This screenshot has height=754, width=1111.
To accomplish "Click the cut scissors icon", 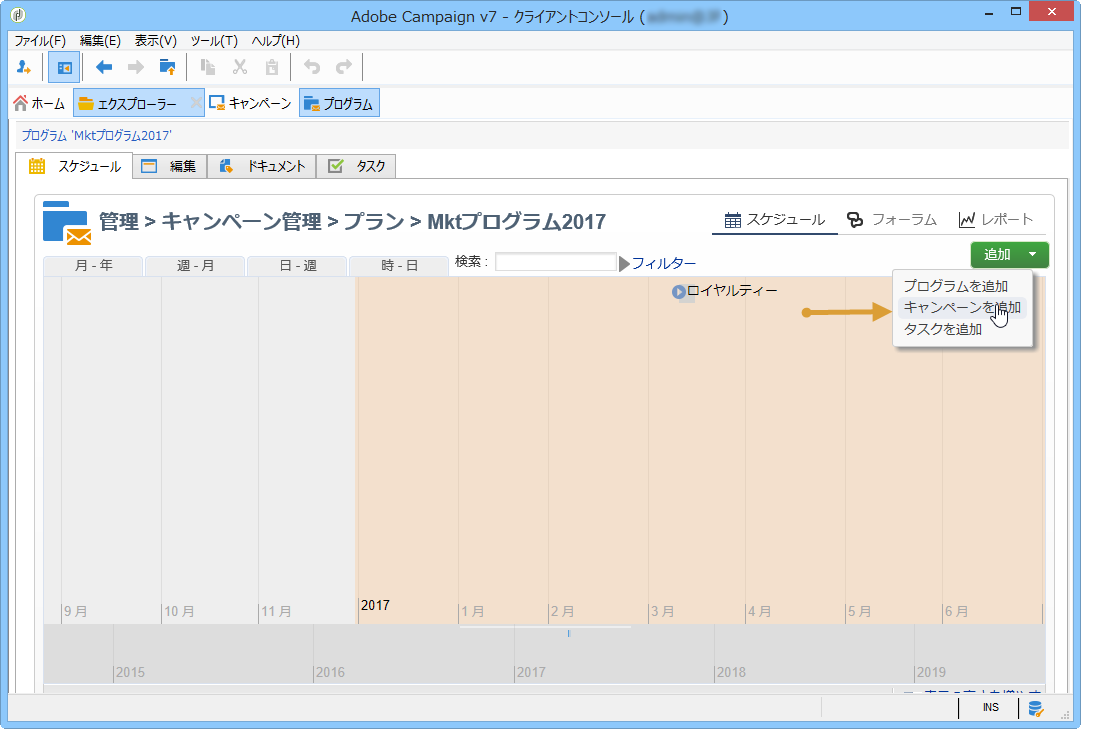I will point(240,67).
